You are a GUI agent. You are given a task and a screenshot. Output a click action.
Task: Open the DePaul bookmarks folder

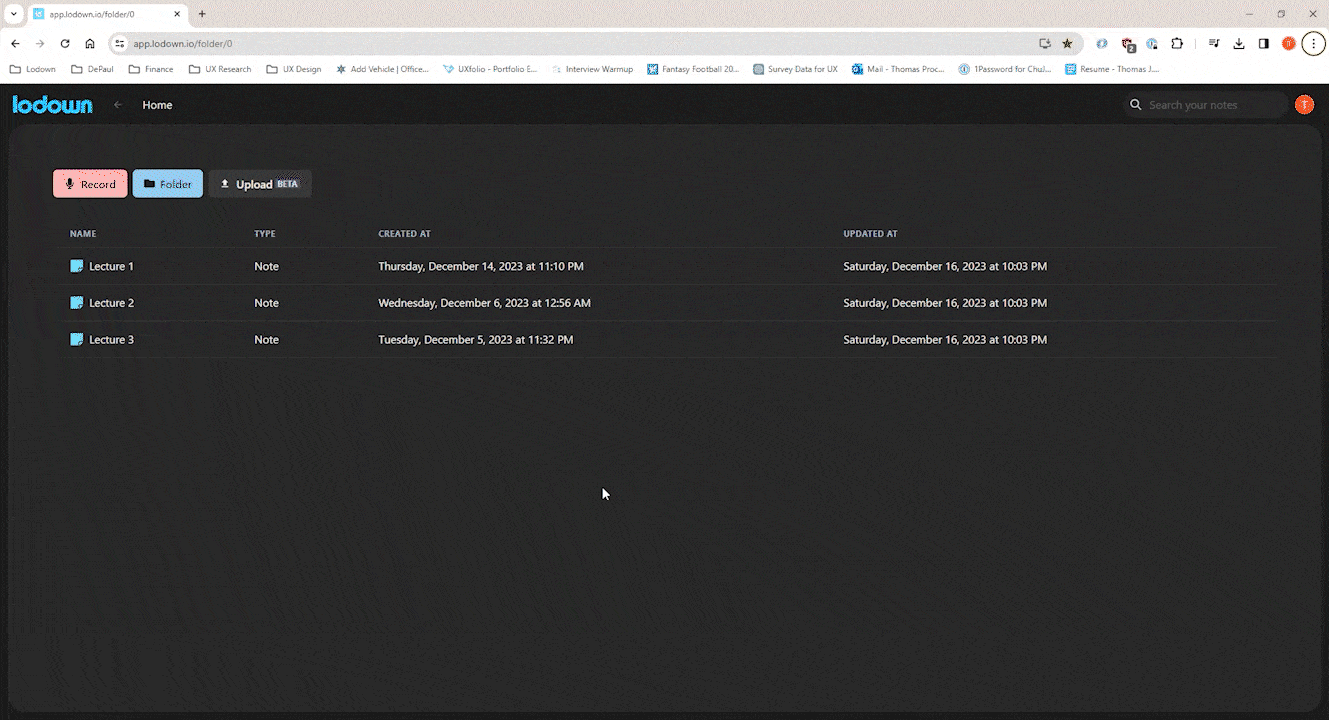point(92,68)
